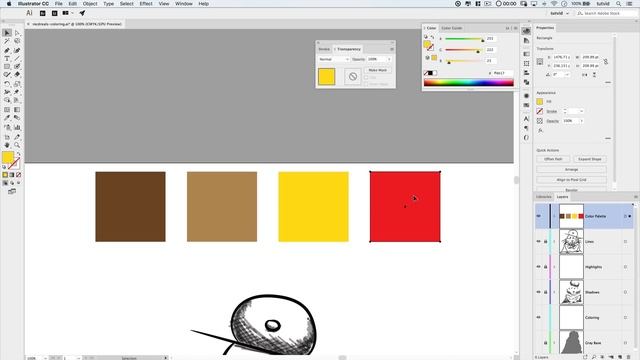Select the Rotate tool
This screenshot has width=640, height=360.
(x=7, y=84)
